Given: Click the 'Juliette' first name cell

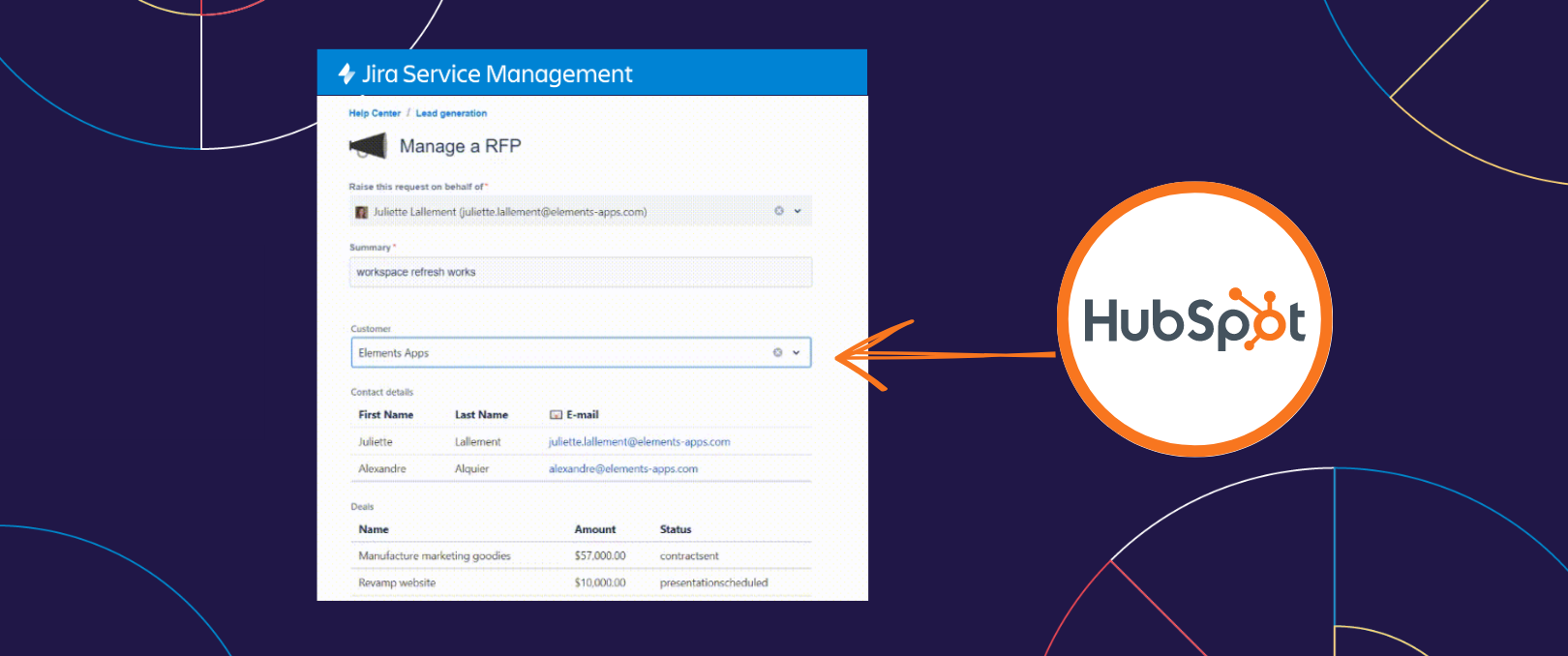Looking at the screenshot, I should point(376,442).
